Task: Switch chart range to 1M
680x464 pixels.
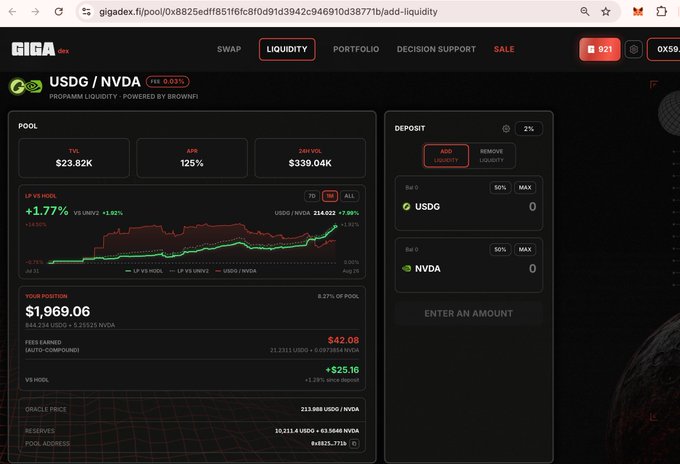Action: [x=330, y=196]
